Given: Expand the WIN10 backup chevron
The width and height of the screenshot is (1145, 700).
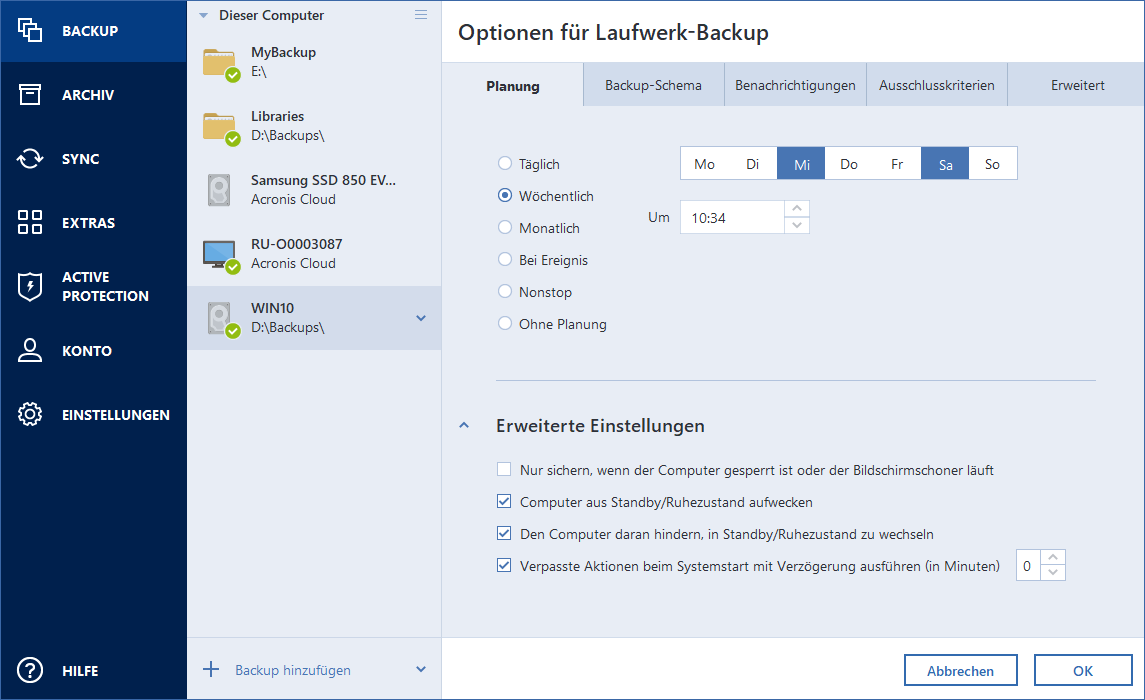Looking at the screenshot, I should pos(421,318).
